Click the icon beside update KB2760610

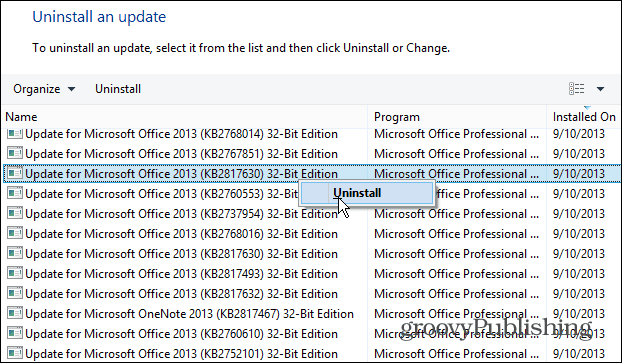(15, 333)
